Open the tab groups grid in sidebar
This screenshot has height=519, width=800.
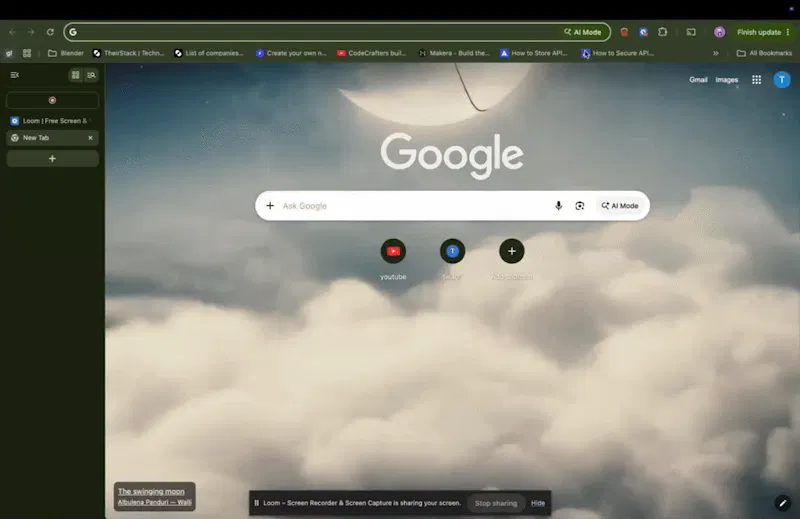(x=76, y=75)
